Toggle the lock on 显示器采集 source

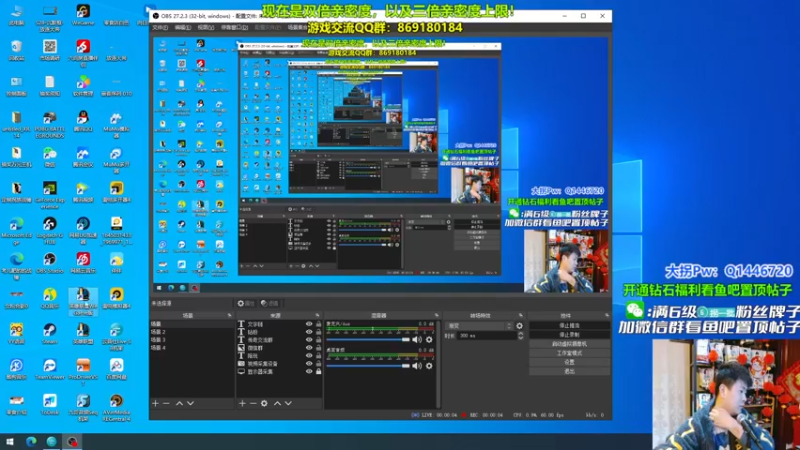[x=318, y=371]
